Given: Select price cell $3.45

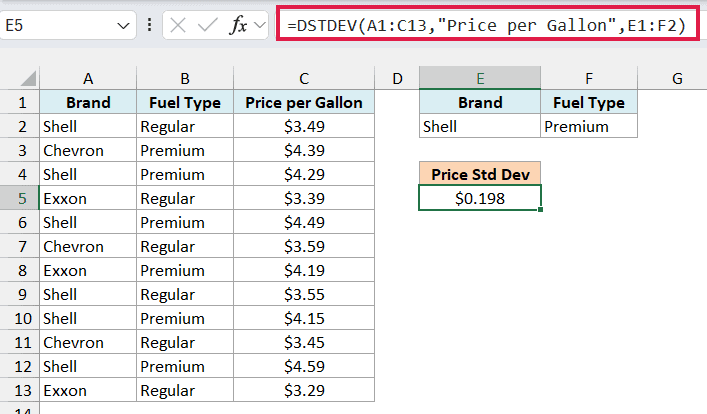Looking at the screenshot, I should [x=304, y=342].
